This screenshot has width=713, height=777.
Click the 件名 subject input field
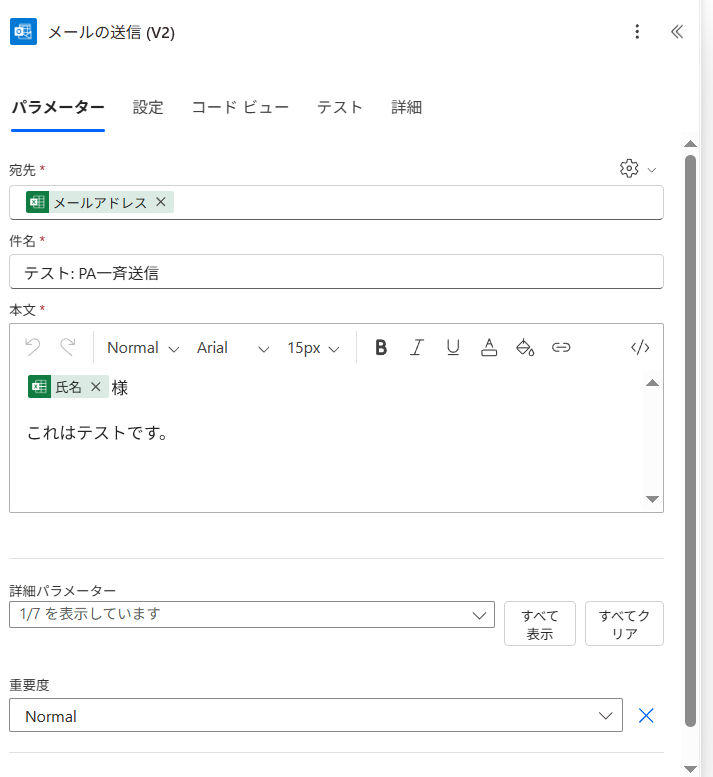pos(336,272)
